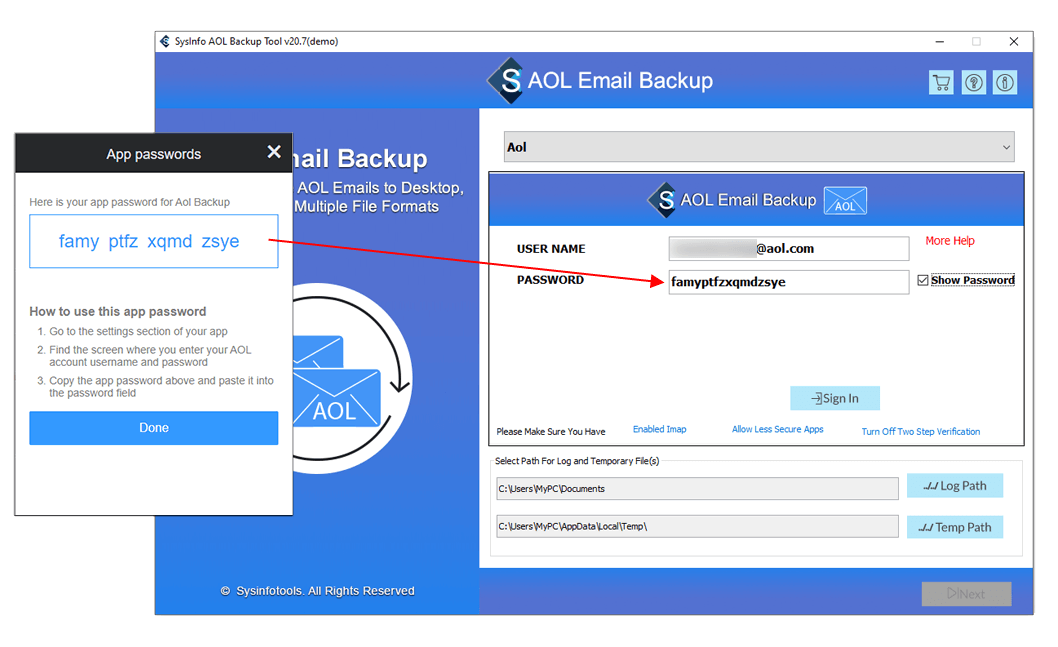Click the More Help link

pyautogui.click(x=949, y=240)
